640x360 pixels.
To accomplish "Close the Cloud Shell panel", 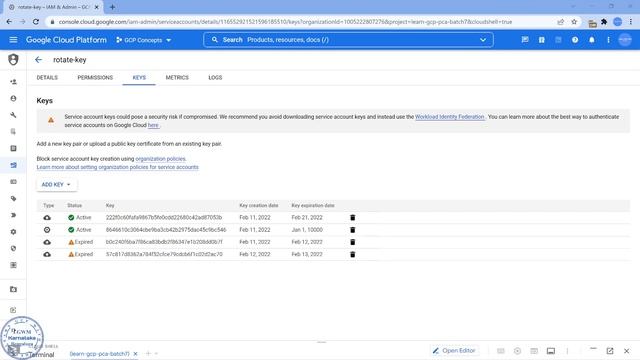I will click(x=627, y=351).
